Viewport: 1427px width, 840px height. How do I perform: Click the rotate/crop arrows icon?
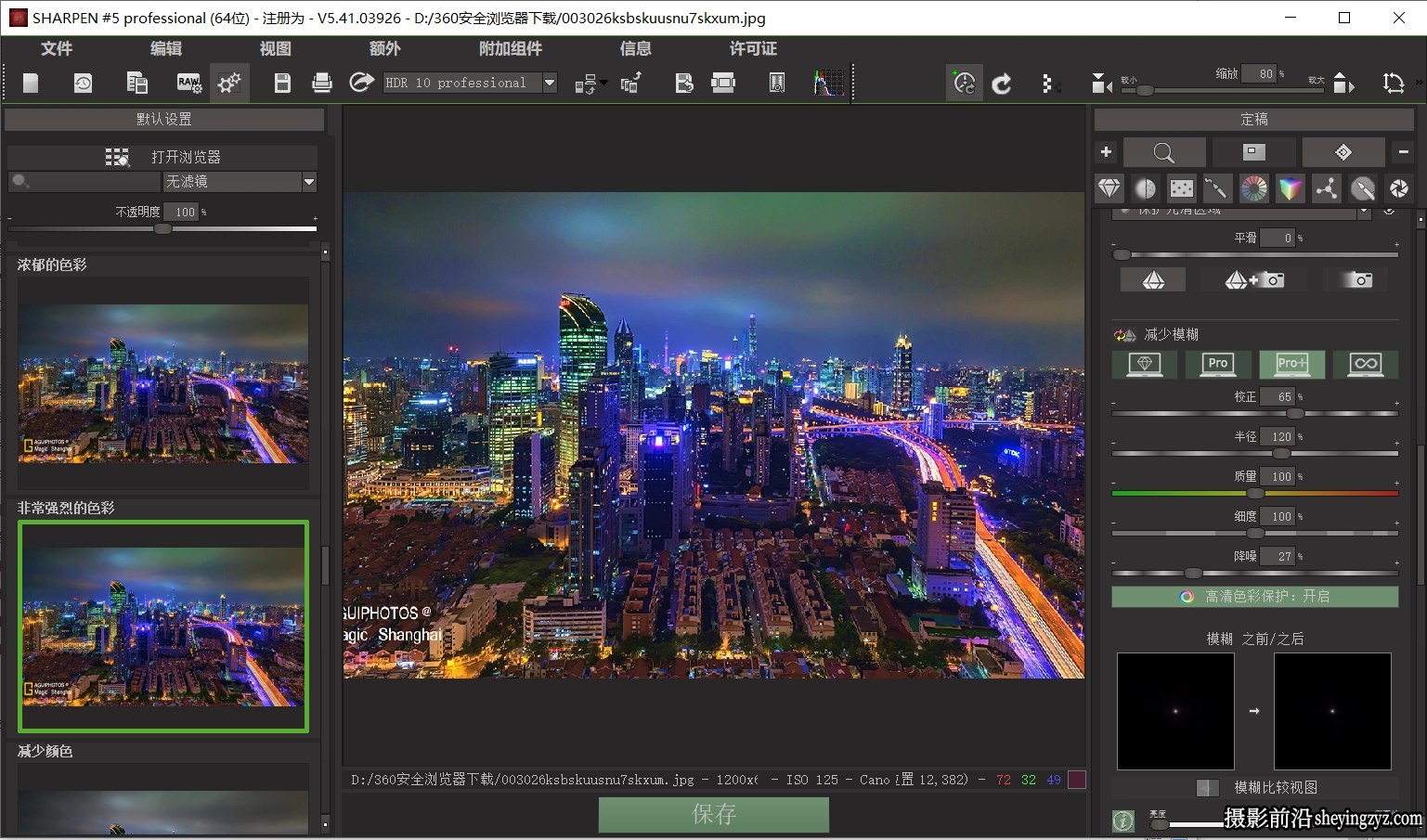[x=1394, y=84]
